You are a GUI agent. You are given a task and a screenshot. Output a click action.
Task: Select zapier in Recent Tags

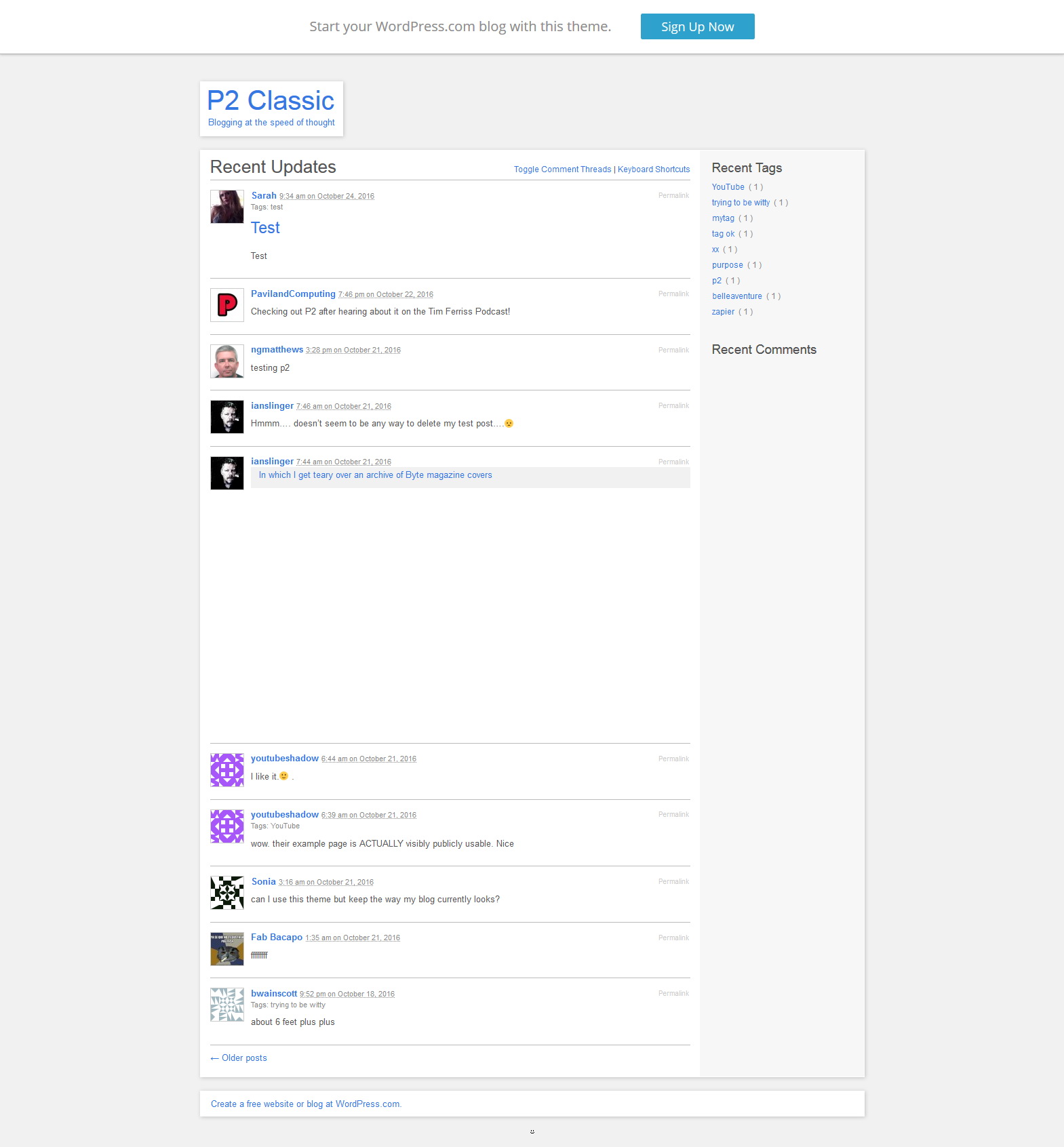tap(723, 312)
